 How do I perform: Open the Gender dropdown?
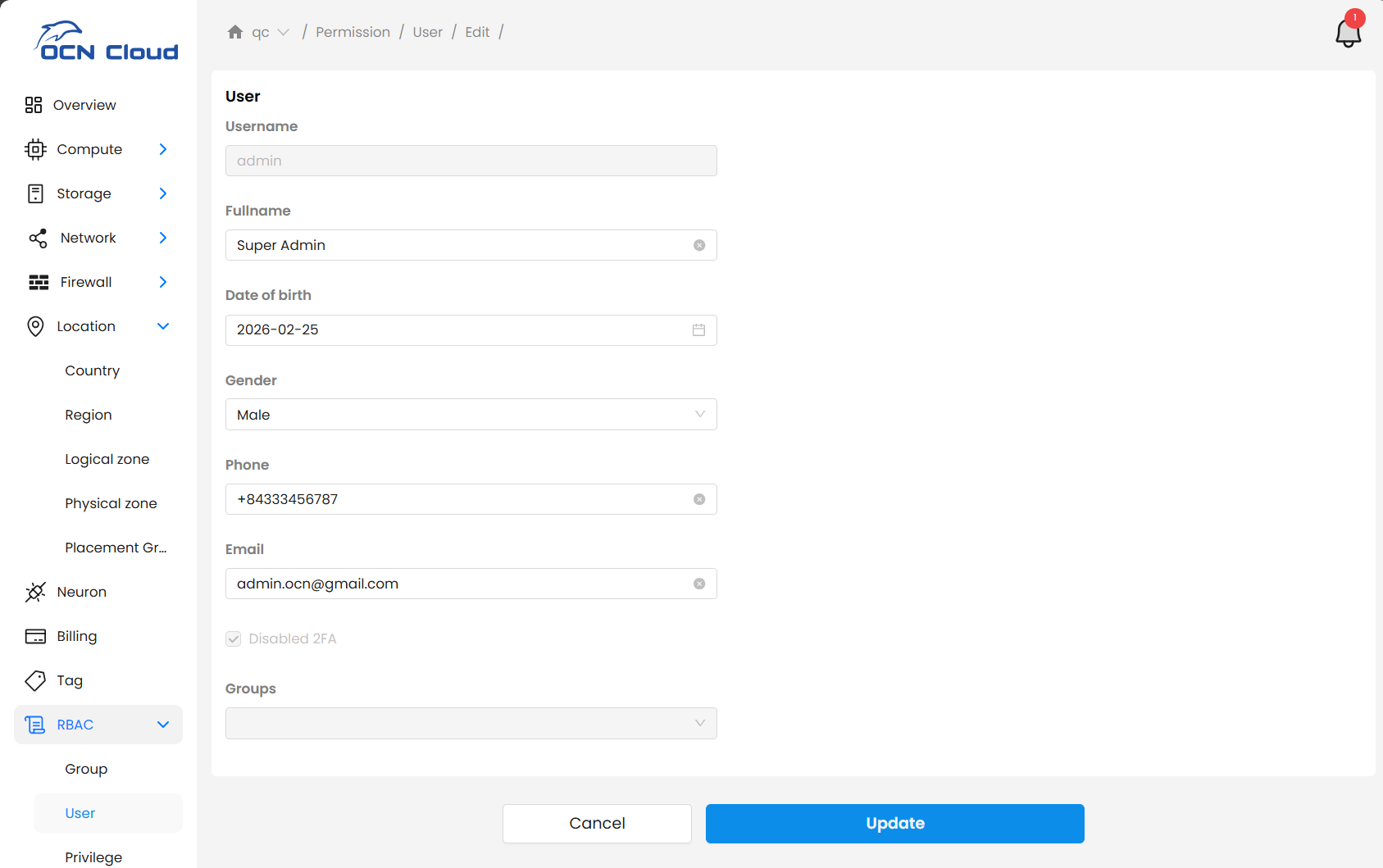click(x=471, y=415)
